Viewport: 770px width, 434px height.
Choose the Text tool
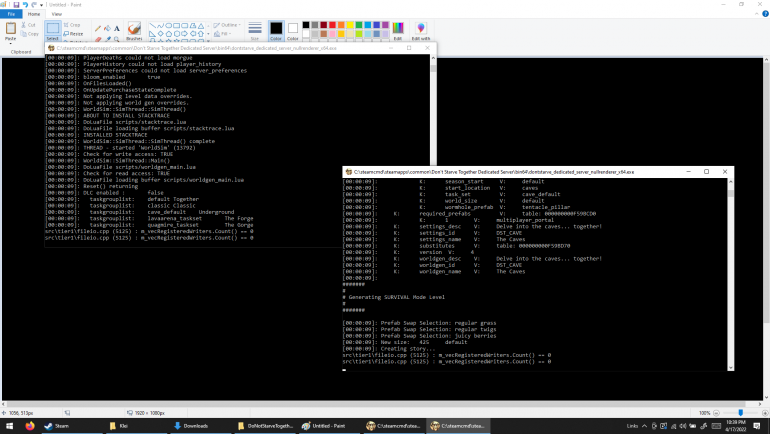coord(117,28)
